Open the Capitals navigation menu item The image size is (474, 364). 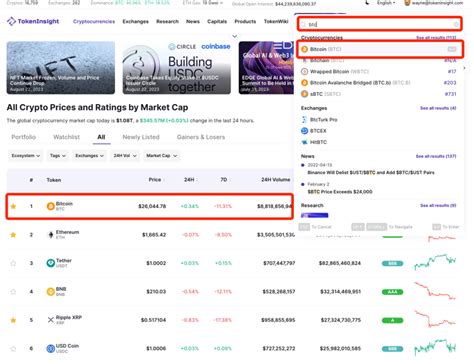[217, 21]
